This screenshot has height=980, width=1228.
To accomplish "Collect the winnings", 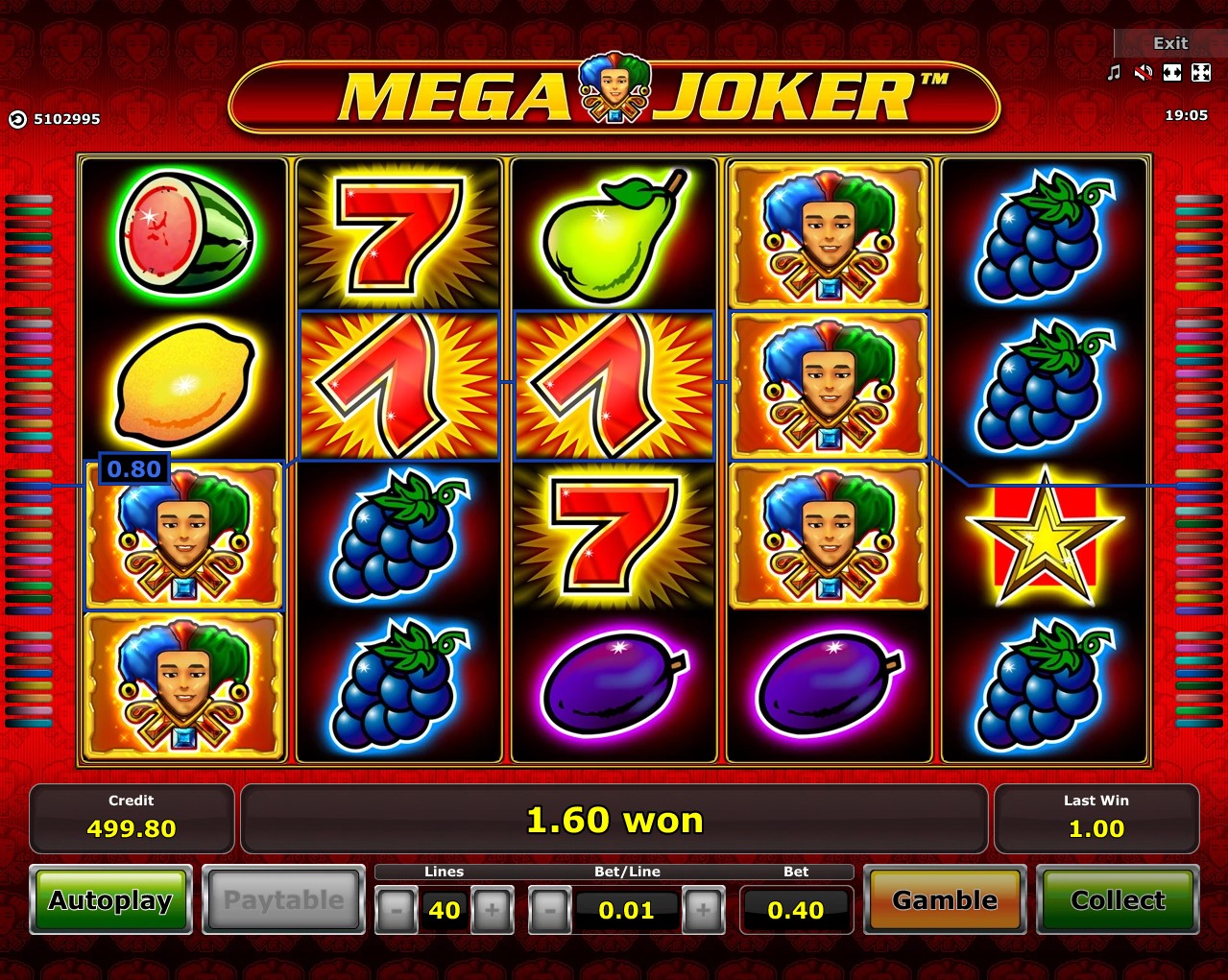I will coord(1119,900).
